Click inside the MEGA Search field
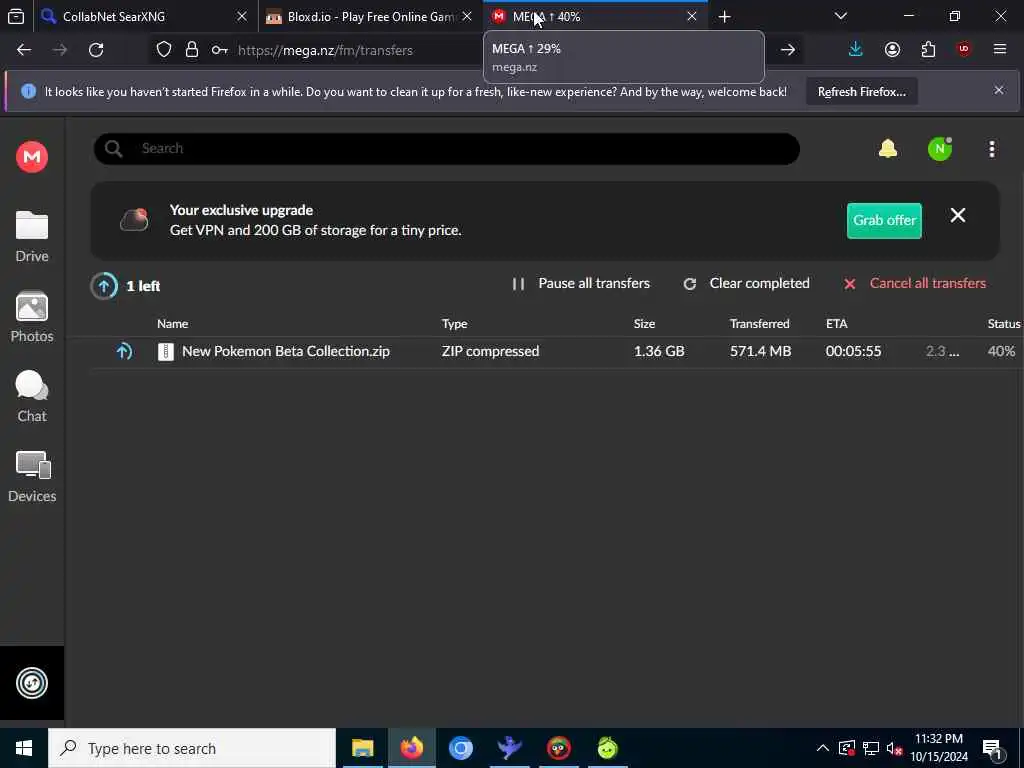Image resolution: width=1024 pixels, height=768 pixels. click(x=447, y=149)
